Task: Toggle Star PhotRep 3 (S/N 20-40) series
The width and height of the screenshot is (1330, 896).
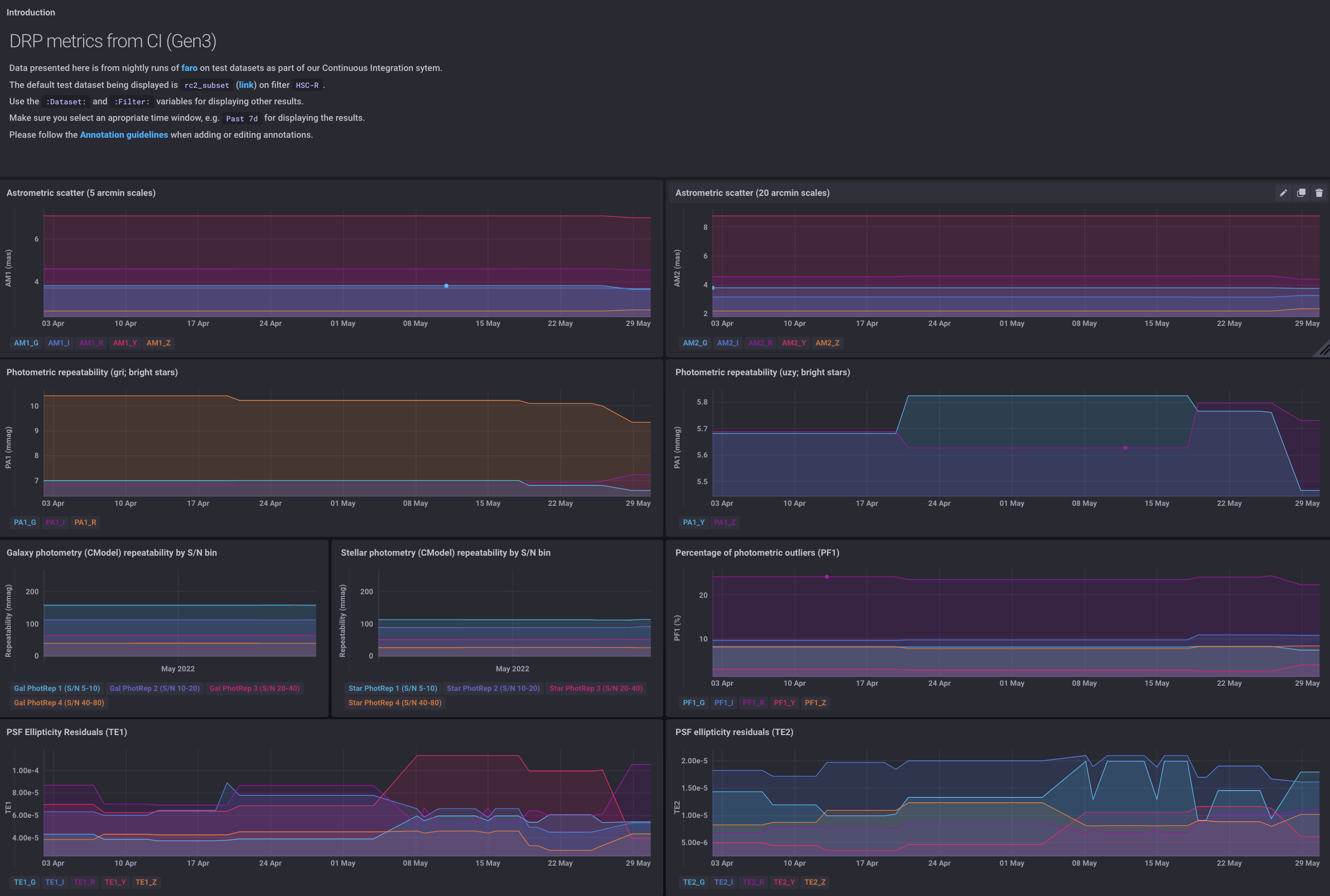Action: [x=596, y=688]
